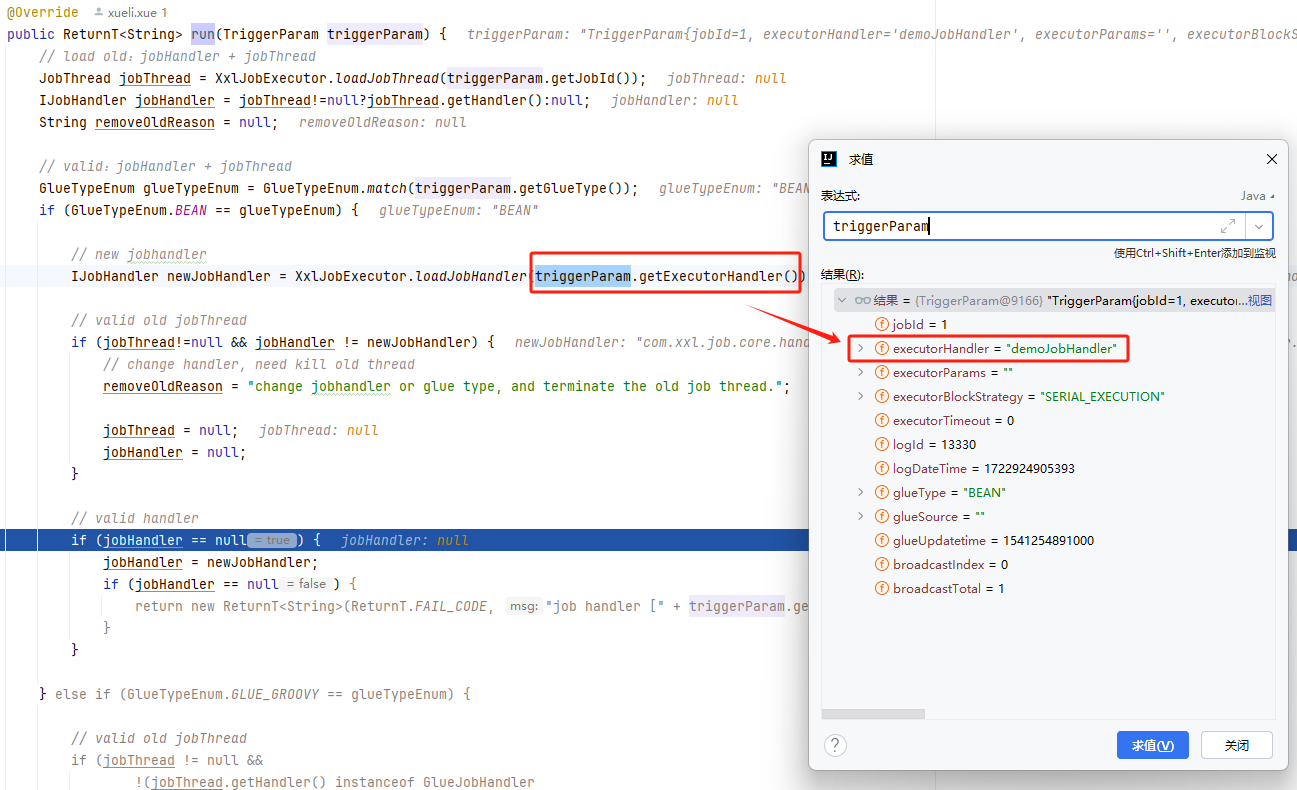Expand the executorHandler node
1297x790 pixels.
pyautogui.click(x=860, y=348)
